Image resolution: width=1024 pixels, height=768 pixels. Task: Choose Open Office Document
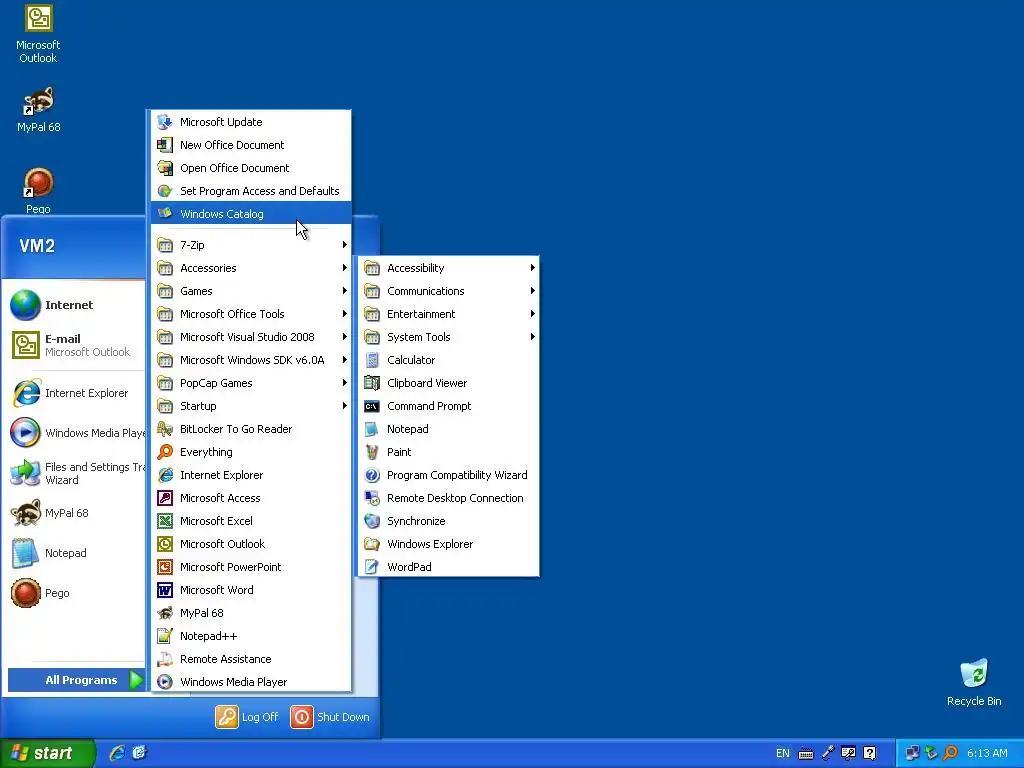tap(251, 167)
